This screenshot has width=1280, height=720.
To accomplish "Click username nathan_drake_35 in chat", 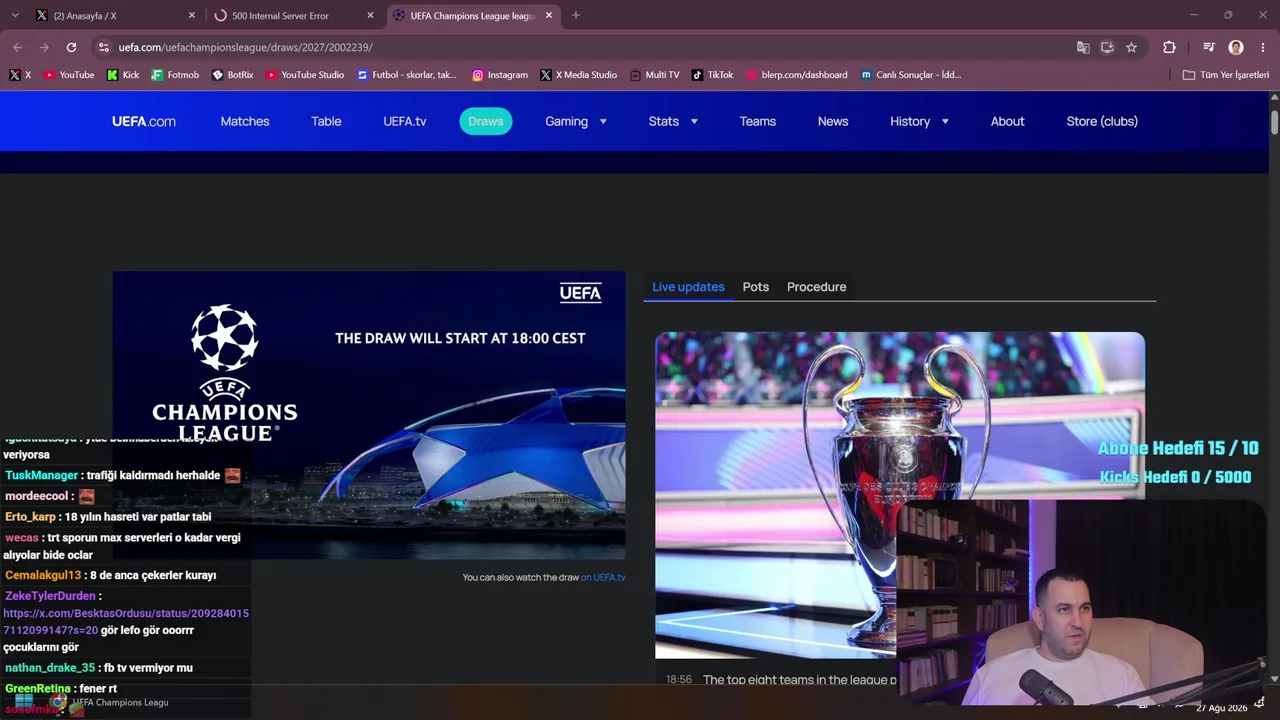I will (x=50, y=667).
